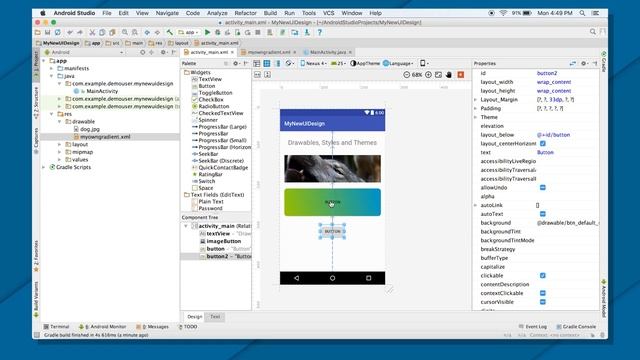
Task: Select the dog image in design preview
Action: tap(332, 169)
